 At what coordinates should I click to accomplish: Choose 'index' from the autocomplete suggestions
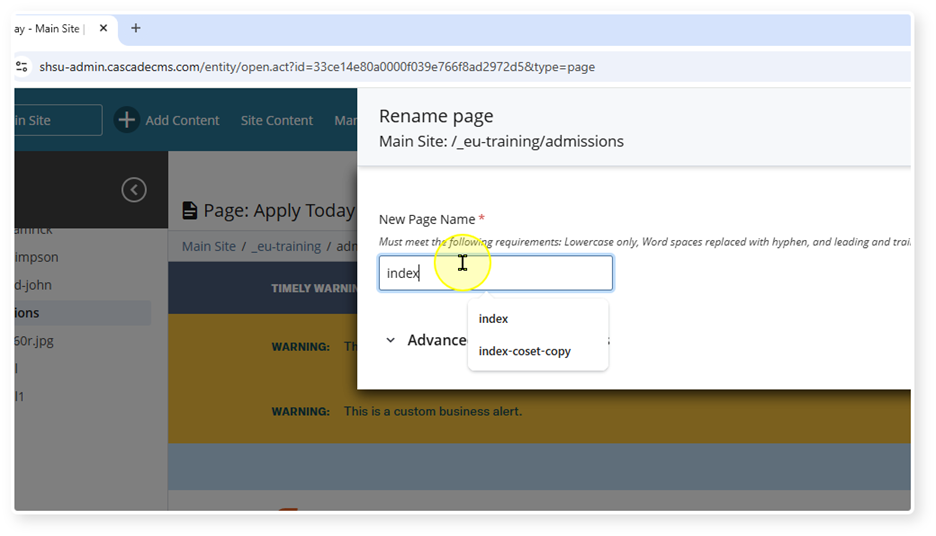pos(493,319)
